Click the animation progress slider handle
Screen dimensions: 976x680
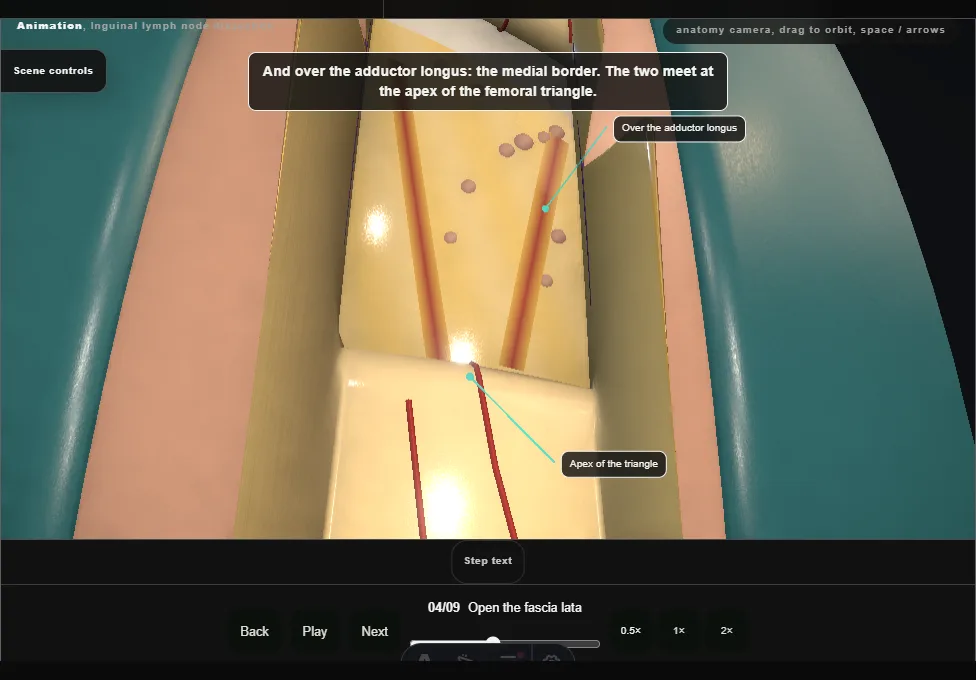493,641
